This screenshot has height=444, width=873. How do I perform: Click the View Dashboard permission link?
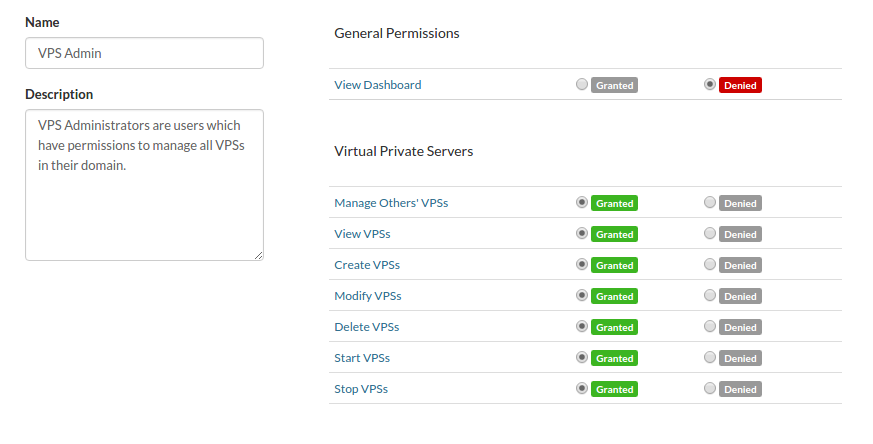click(x=377, y=85)
